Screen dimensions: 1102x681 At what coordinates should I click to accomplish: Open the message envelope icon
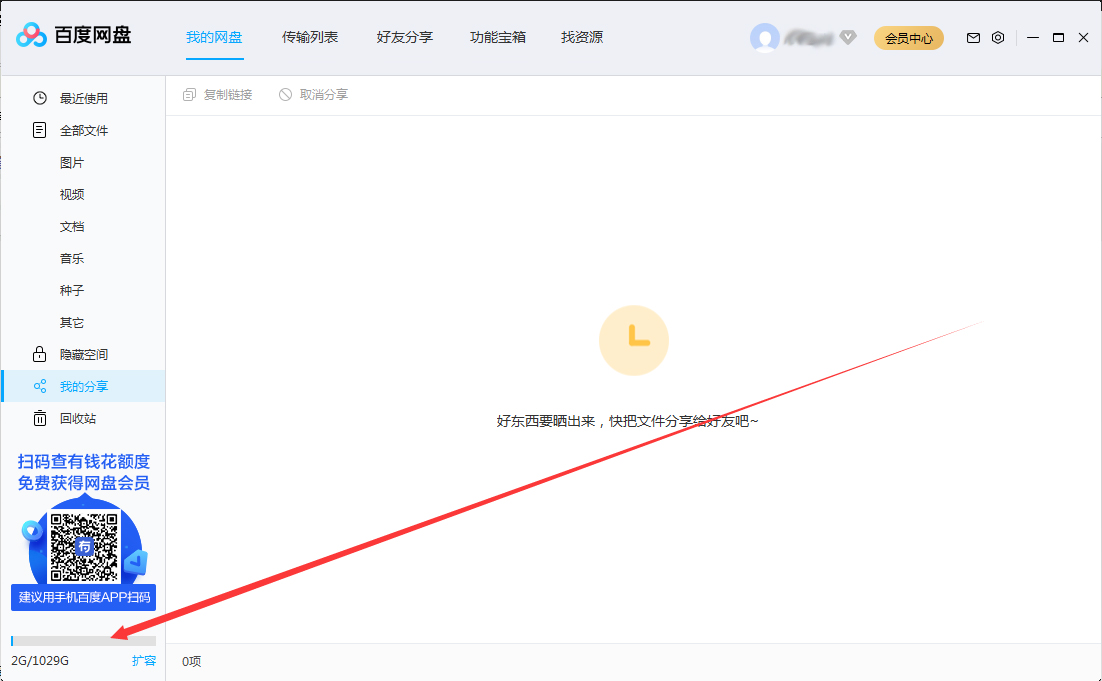[972, 37]
